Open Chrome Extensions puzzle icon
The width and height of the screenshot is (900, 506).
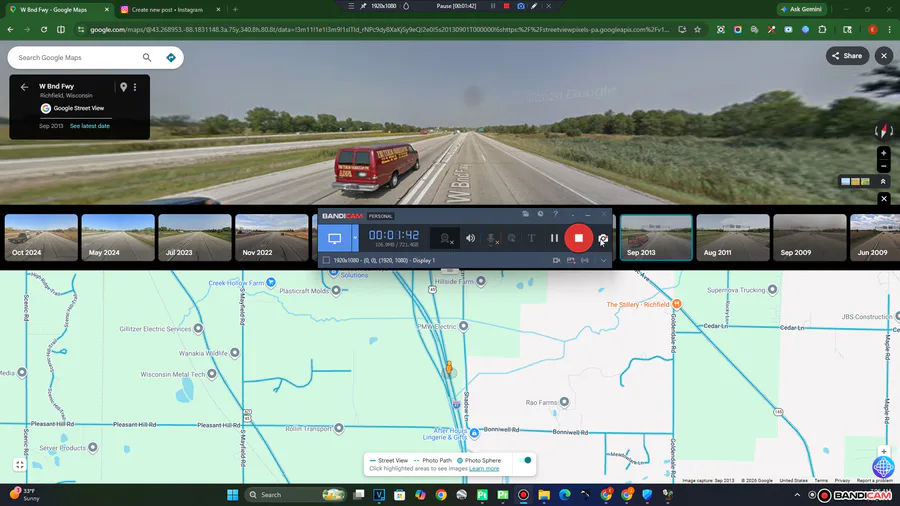pyautogui.click(x=822, y=29)
